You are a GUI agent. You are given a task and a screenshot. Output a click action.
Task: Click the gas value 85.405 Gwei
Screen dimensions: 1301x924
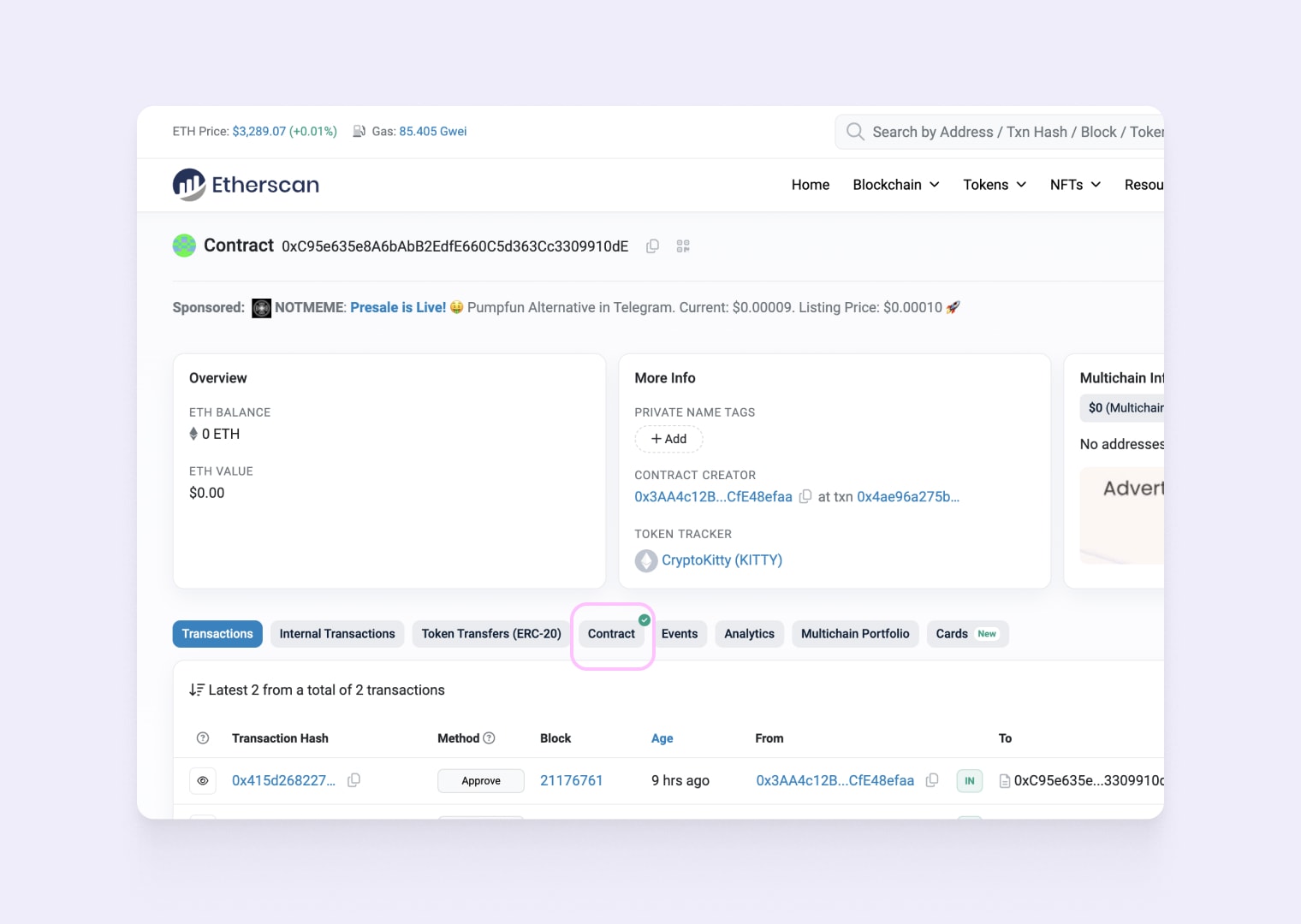pyautogui.click(x=432, y=132)
